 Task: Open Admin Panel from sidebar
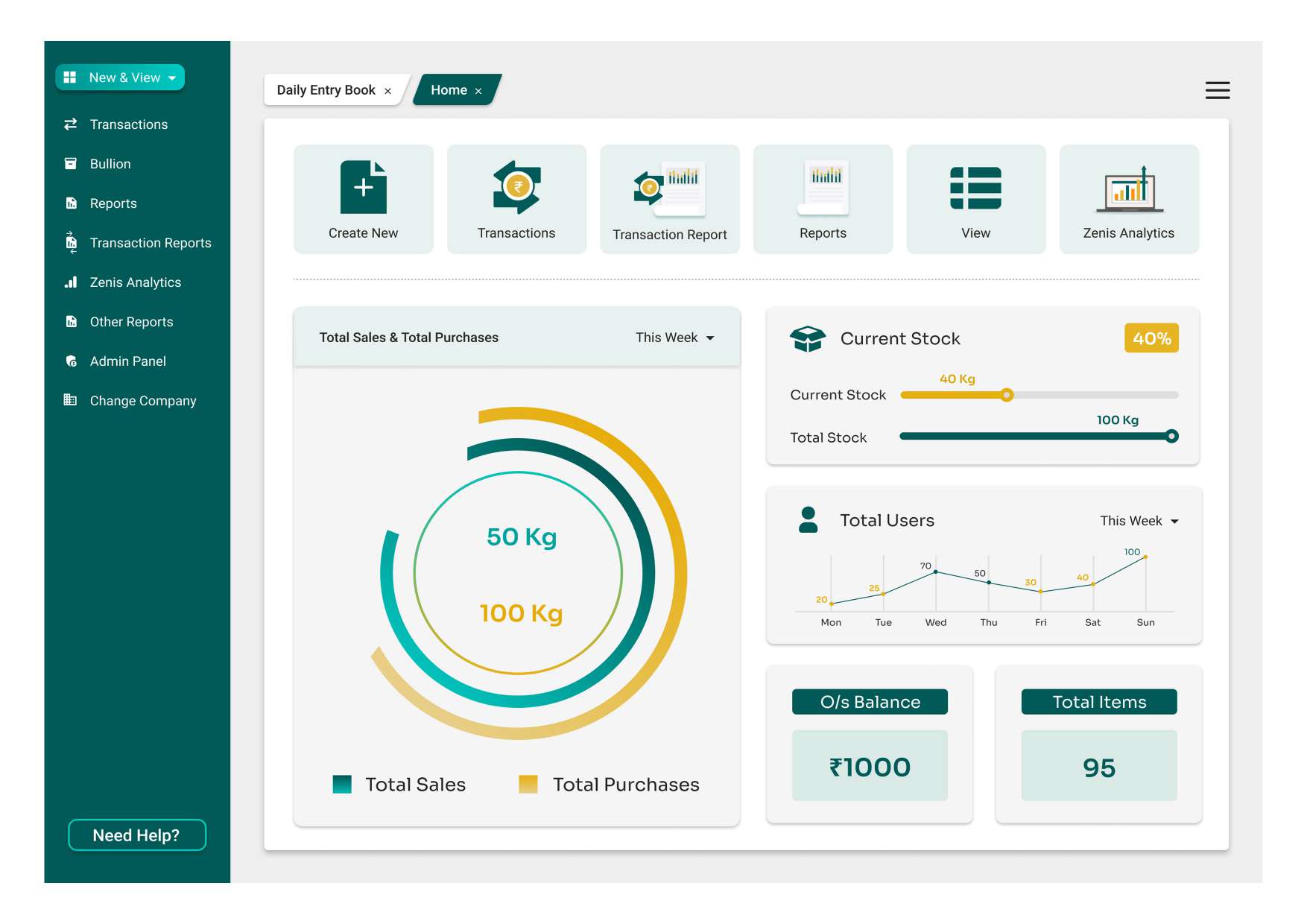pos(127,361)
